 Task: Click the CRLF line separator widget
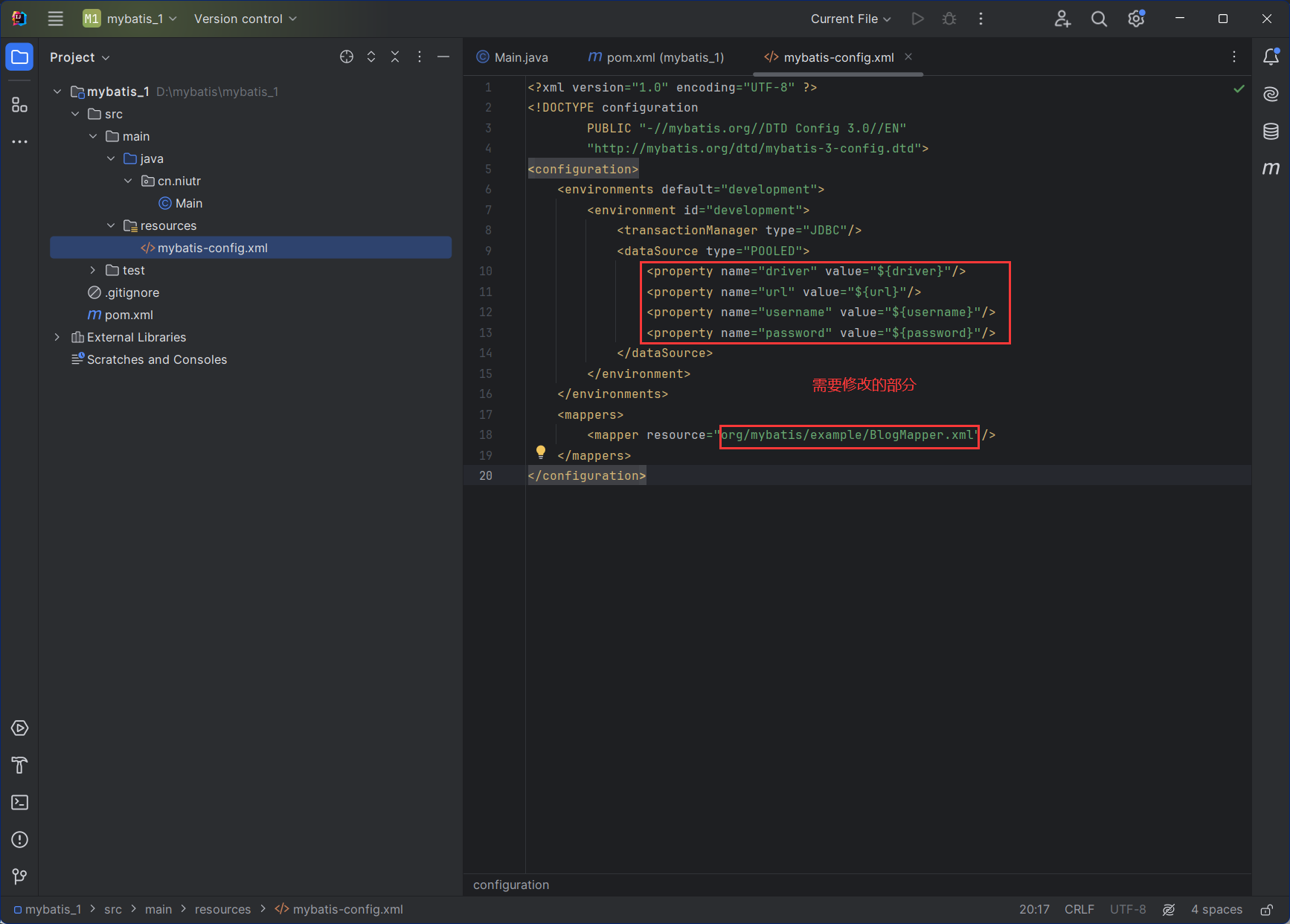[1079, 910]
